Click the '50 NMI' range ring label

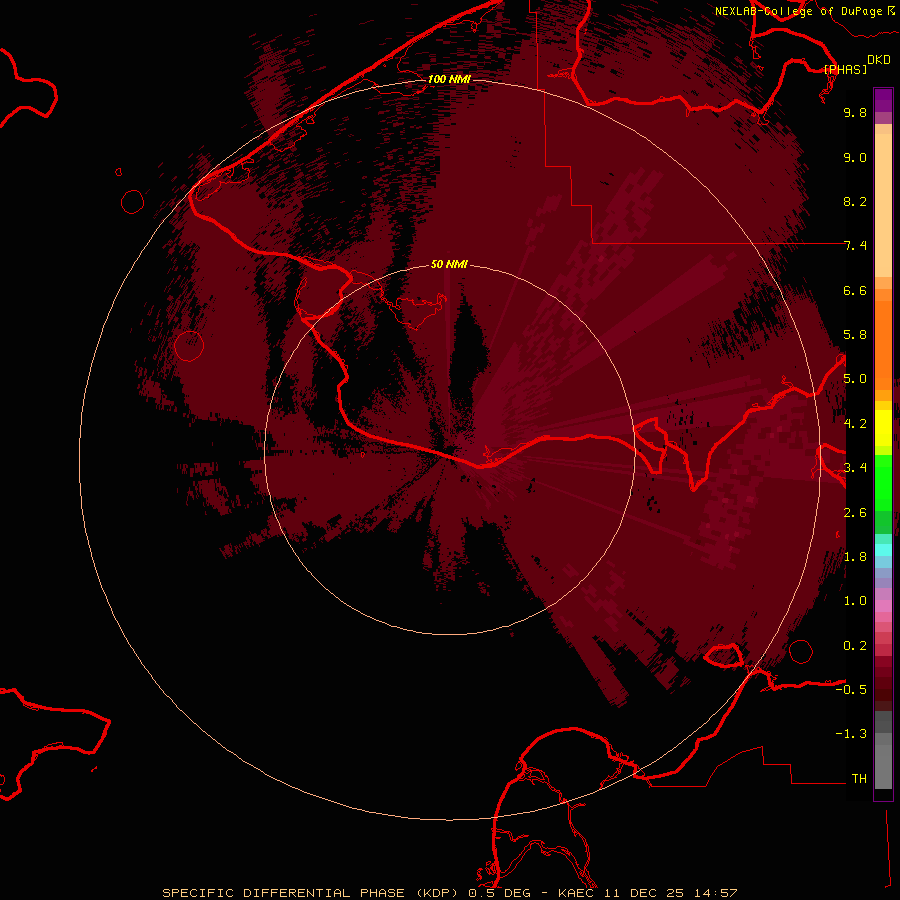449,264
